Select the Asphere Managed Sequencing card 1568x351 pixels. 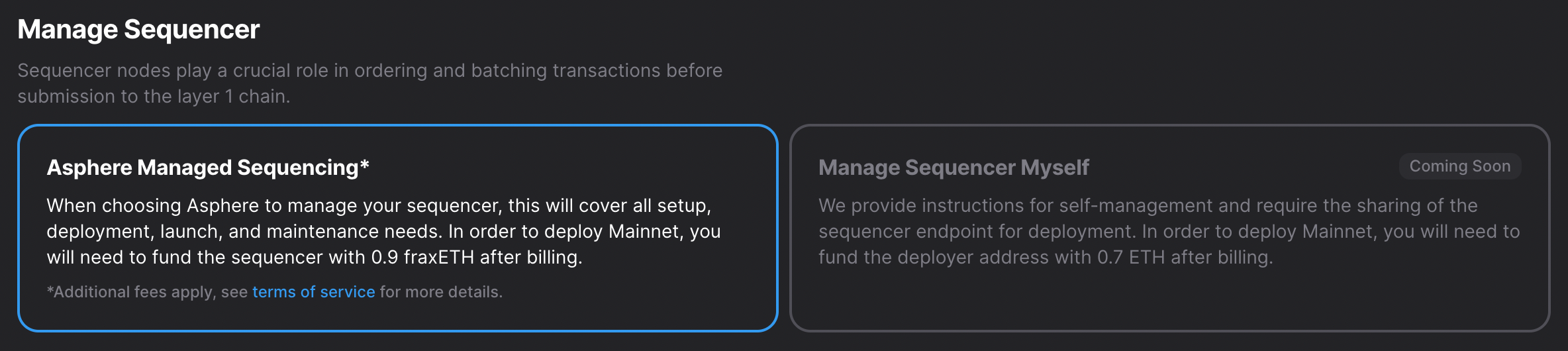tap(397, 228)
